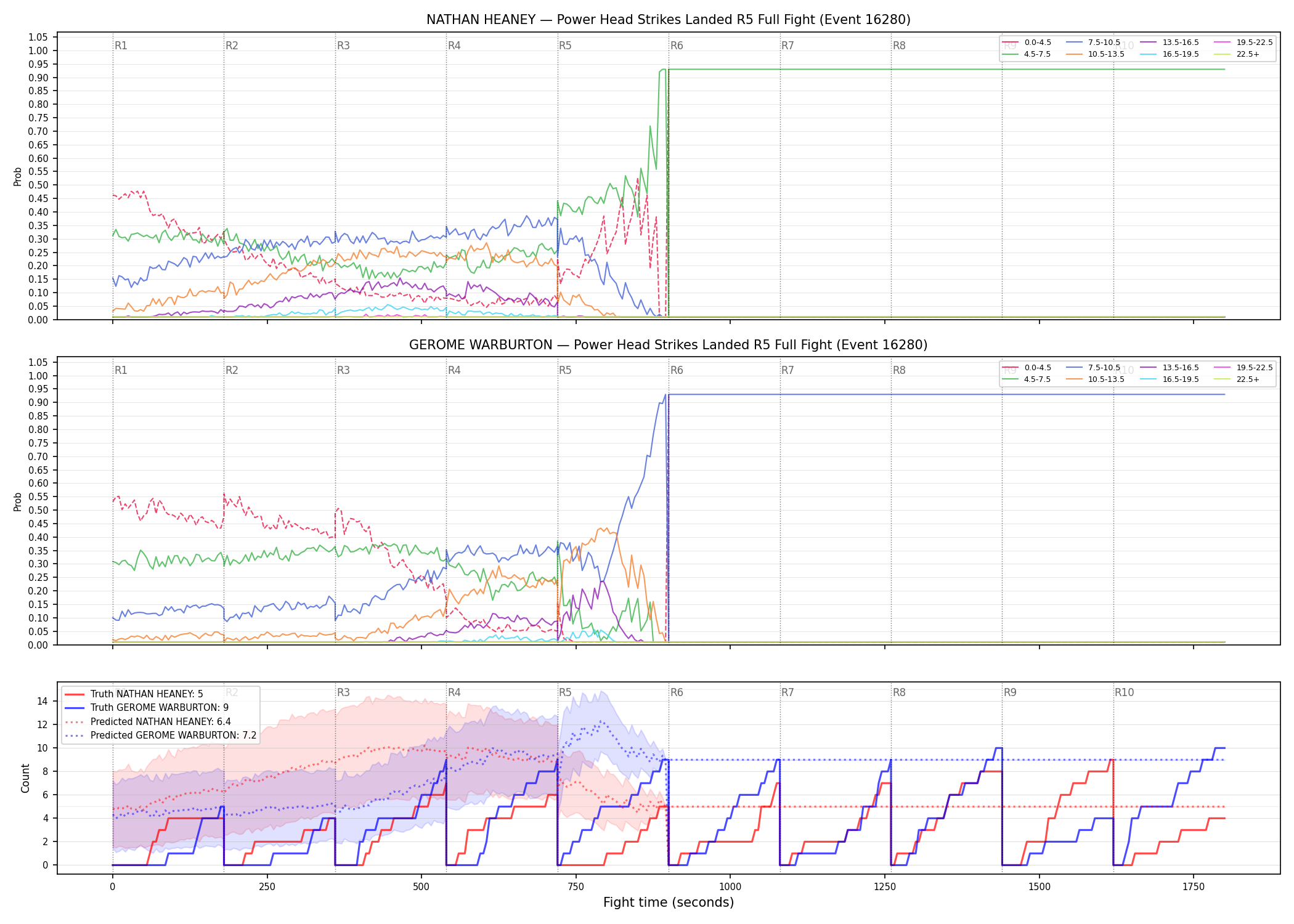Click the R9 round marker in count chart
The image size is (1294, 924).
click(x=1010, y=692)
